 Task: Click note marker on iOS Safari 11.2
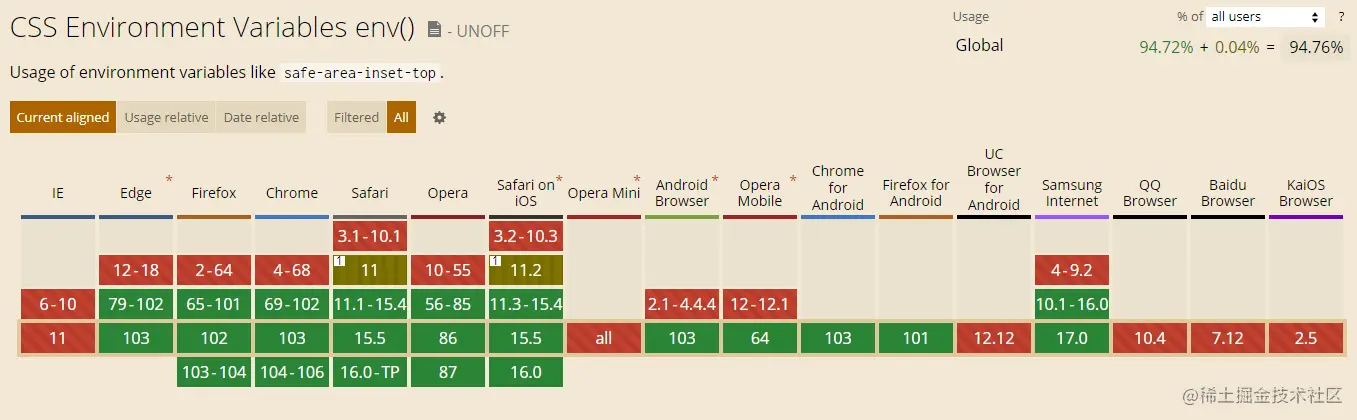point(495,260)
